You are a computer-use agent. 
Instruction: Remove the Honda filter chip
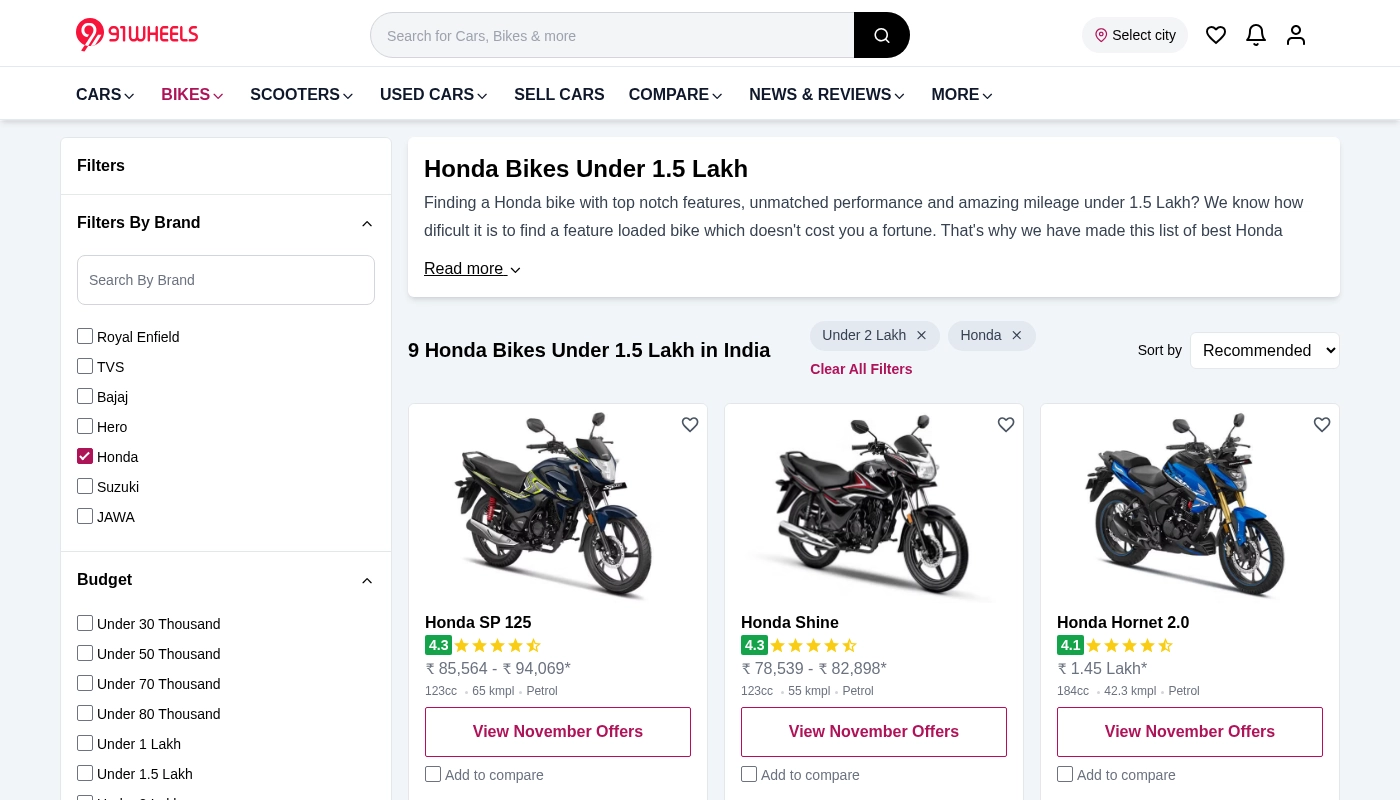(x=1017, y=336)
